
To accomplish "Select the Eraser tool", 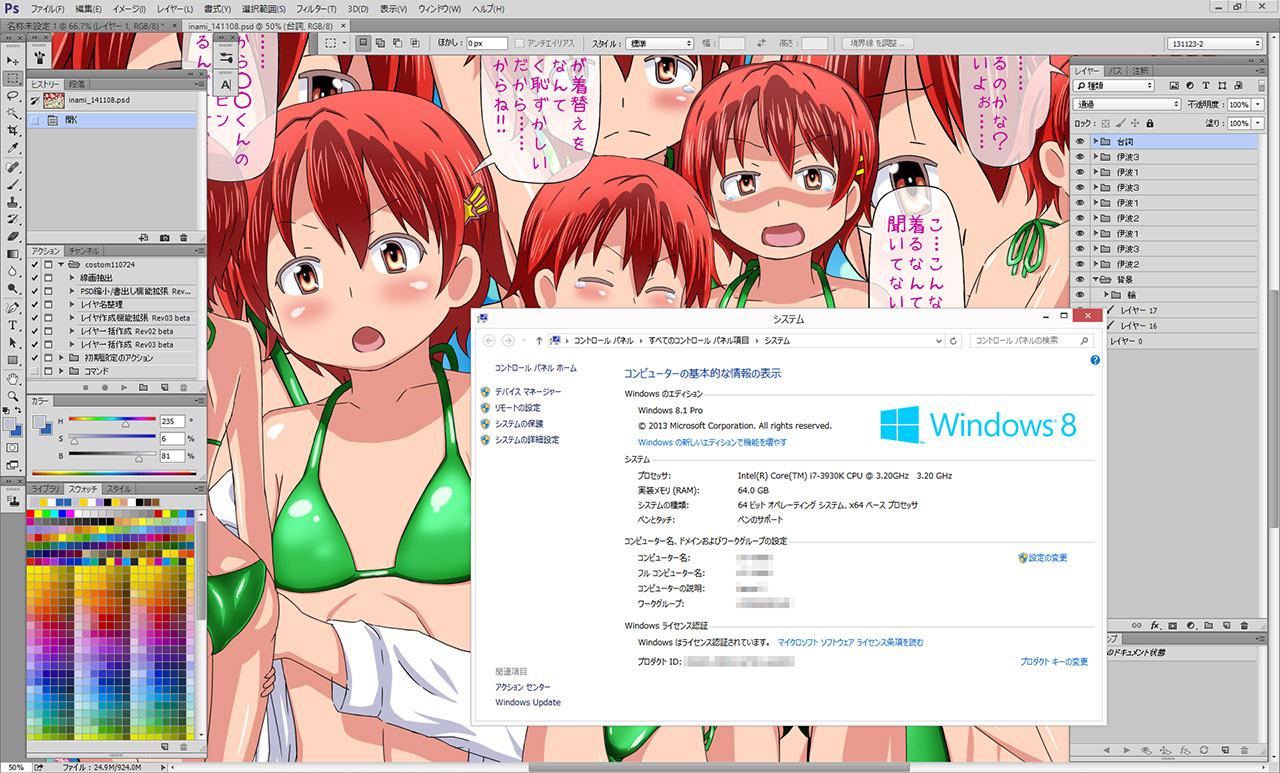I will pos(13,236).
